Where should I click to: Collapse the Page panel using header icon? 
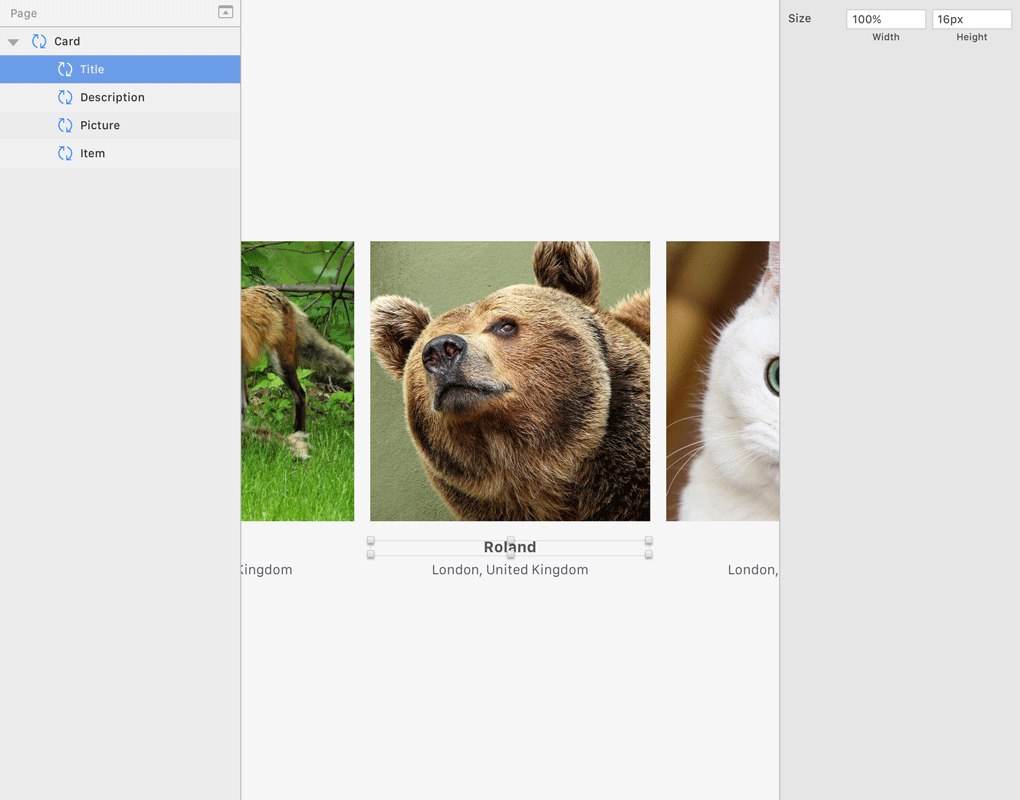tap(226, 12)
